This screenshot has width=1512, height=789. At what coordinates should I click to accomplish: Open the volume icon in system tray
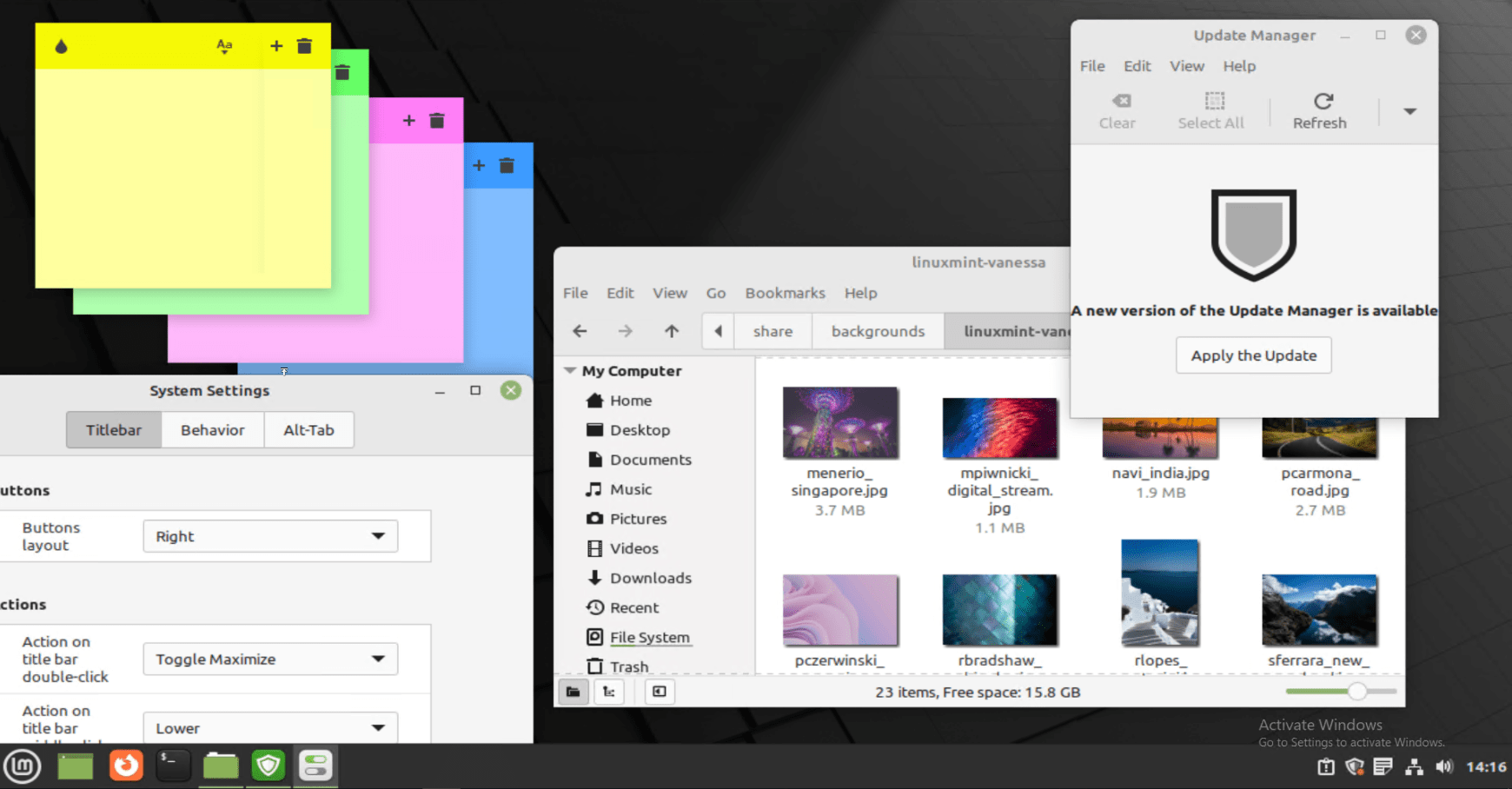pos(1443,766)
